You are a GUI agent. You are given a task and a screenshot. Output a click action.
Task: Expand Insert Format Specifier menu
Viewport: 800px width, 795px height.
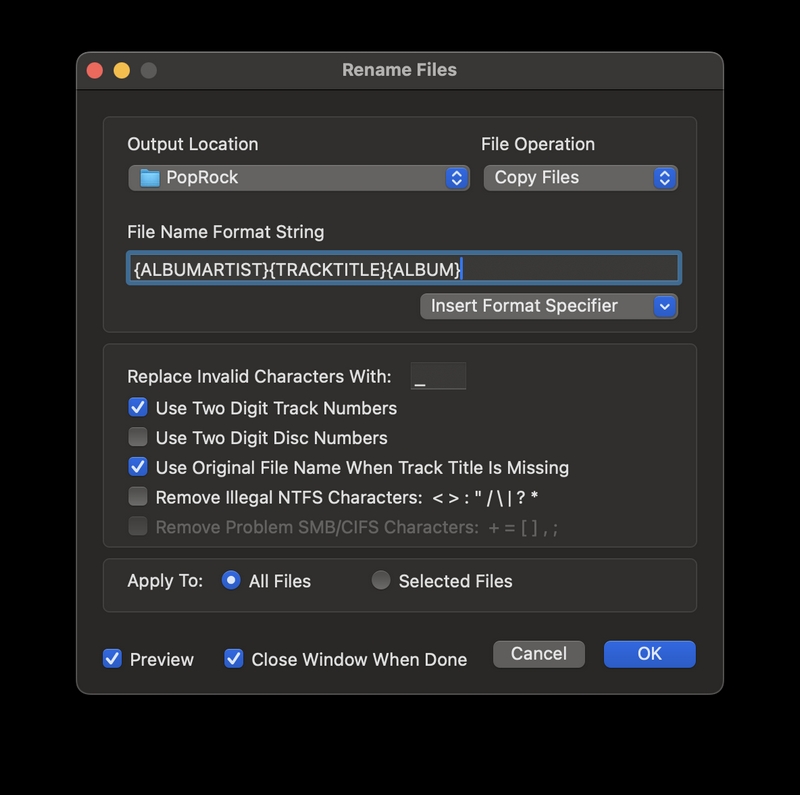549,306
